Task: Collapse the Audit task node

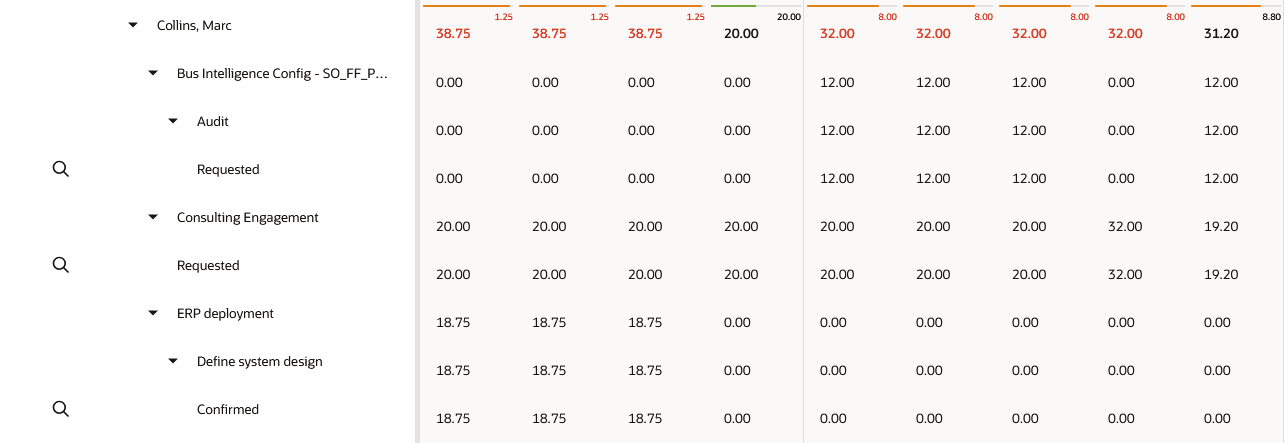Action: 173,121
